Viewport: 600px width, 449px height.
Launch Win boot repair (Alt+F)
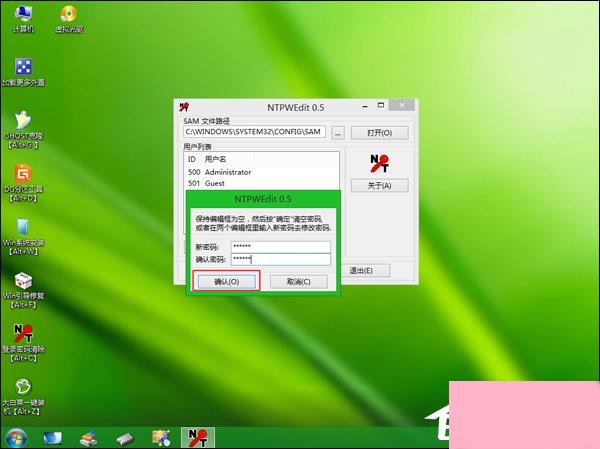(24, 290)
